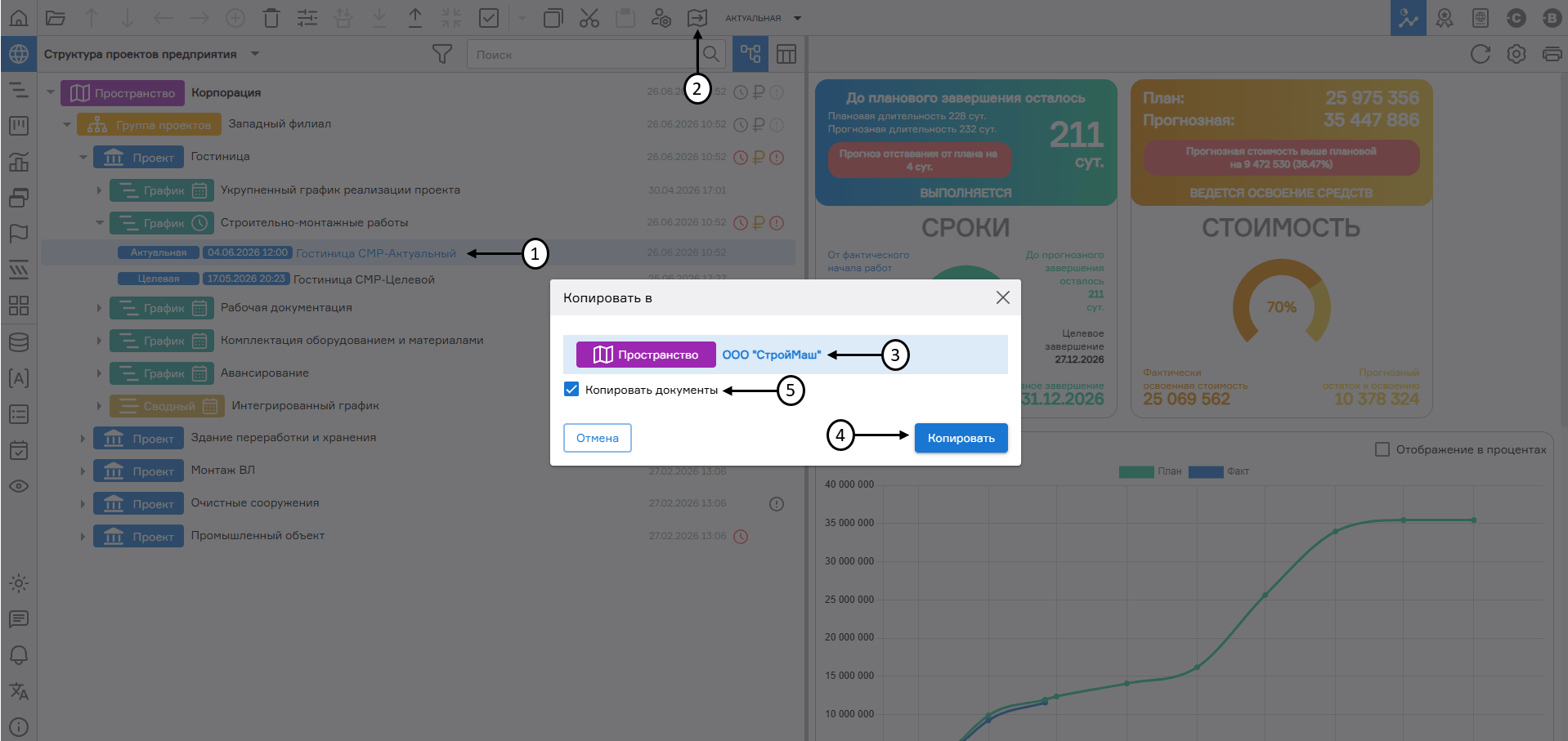Click the print icon at top right
Screen dimensions: 1568x741
[1552, 54]
